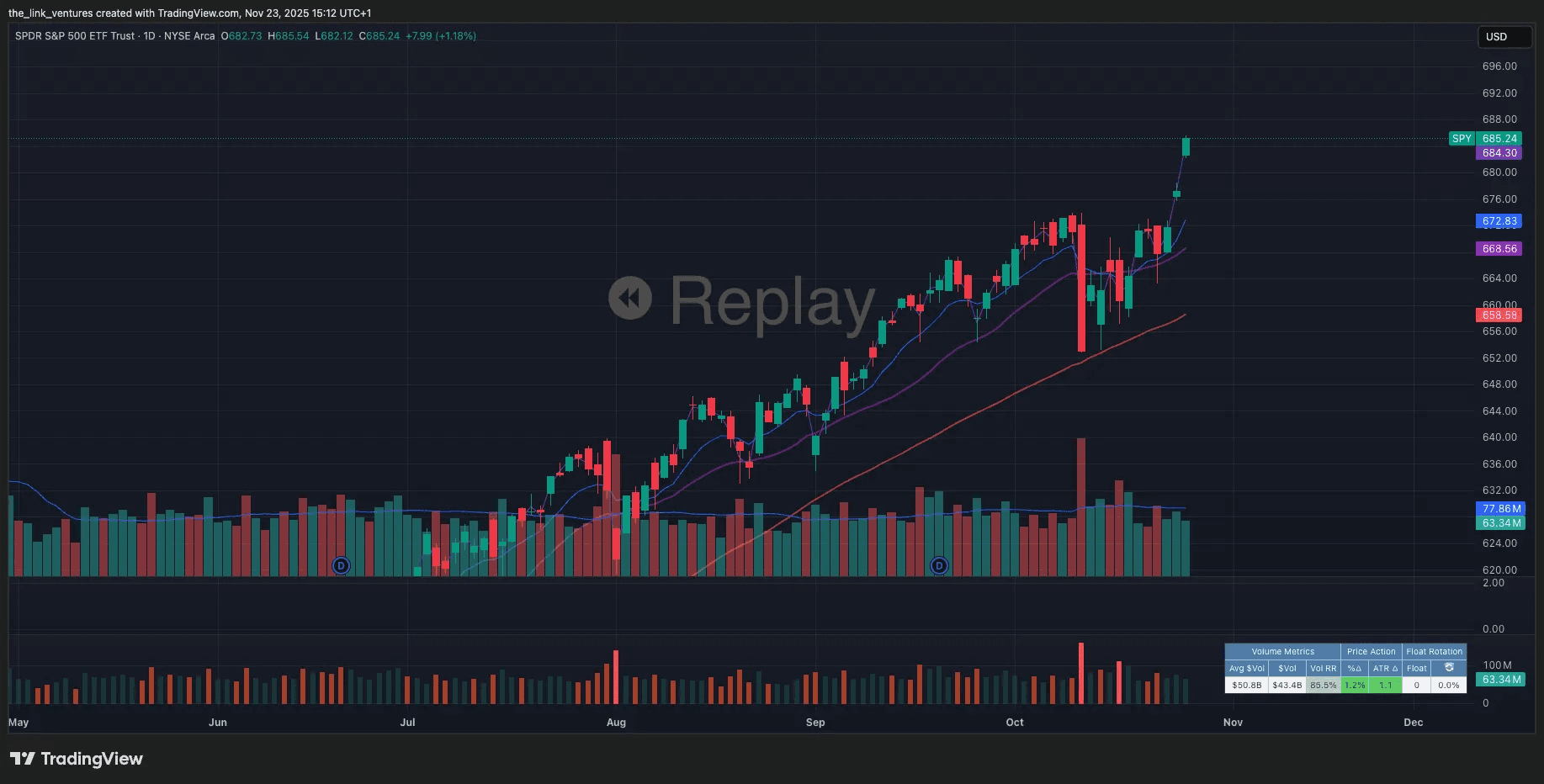The image size is (1544, 784).
Task: Select the purple 684.30 price label
Action: pyautogui.click(x=1499, y=153)
